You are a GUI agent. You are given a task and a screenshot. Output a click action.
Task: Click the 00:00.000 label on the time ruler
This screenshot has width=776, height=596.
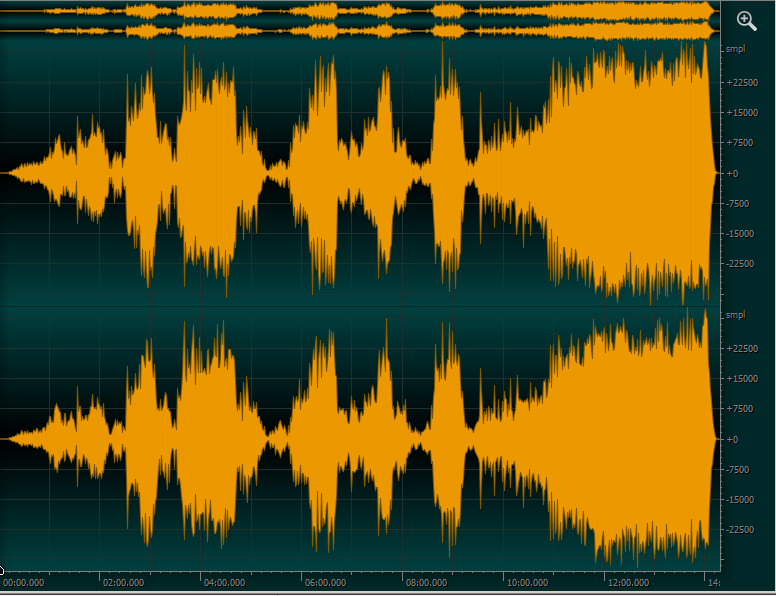point(24,583)
